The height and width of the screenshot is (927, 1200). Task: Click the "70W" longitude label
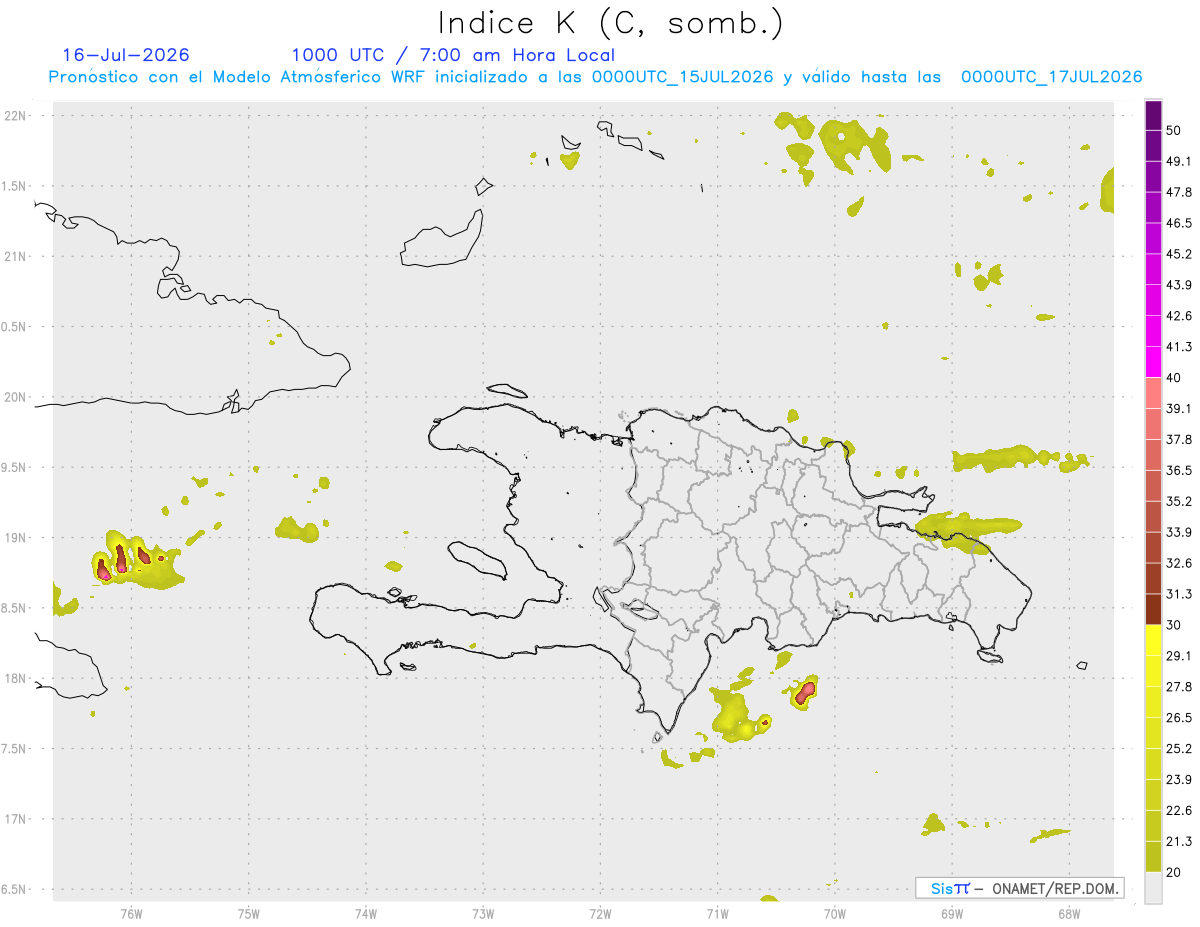[834, 913]
